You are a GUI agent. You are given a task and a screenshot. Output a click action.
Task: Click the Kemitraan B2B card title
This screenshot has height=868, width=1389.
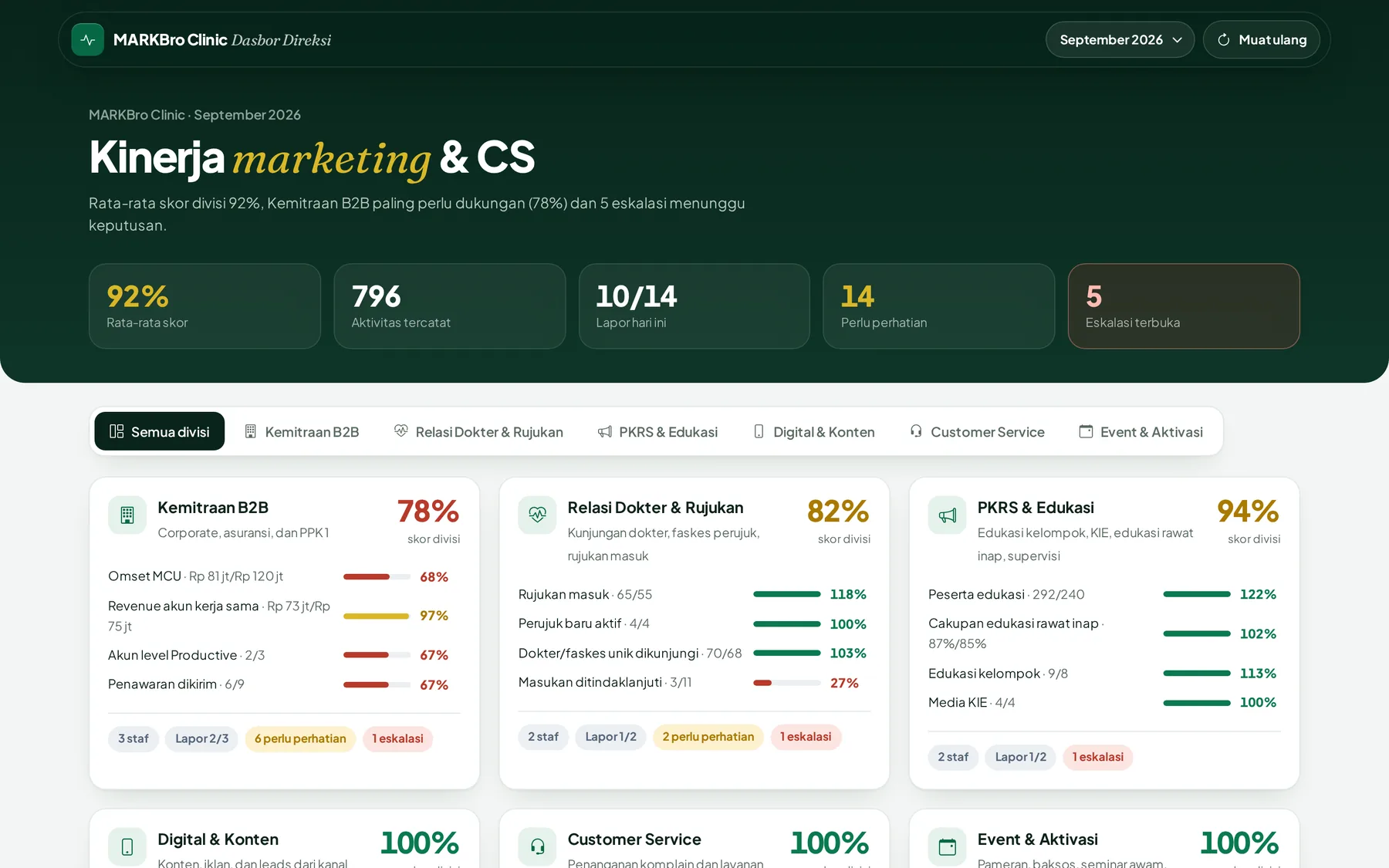(213, 508)
